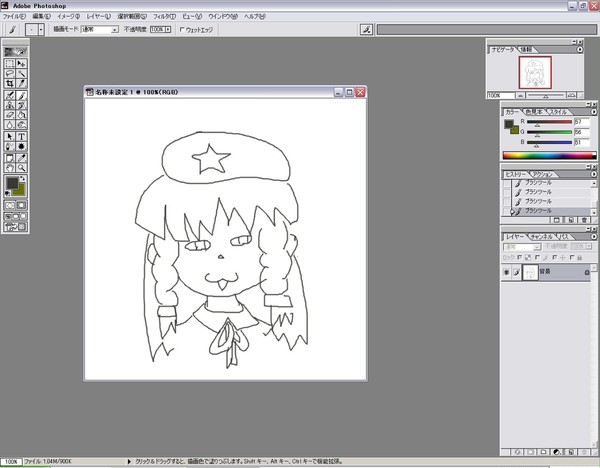Select the Magic Wand tool
This screenshot has width=600, height=468.
[21, 73]
